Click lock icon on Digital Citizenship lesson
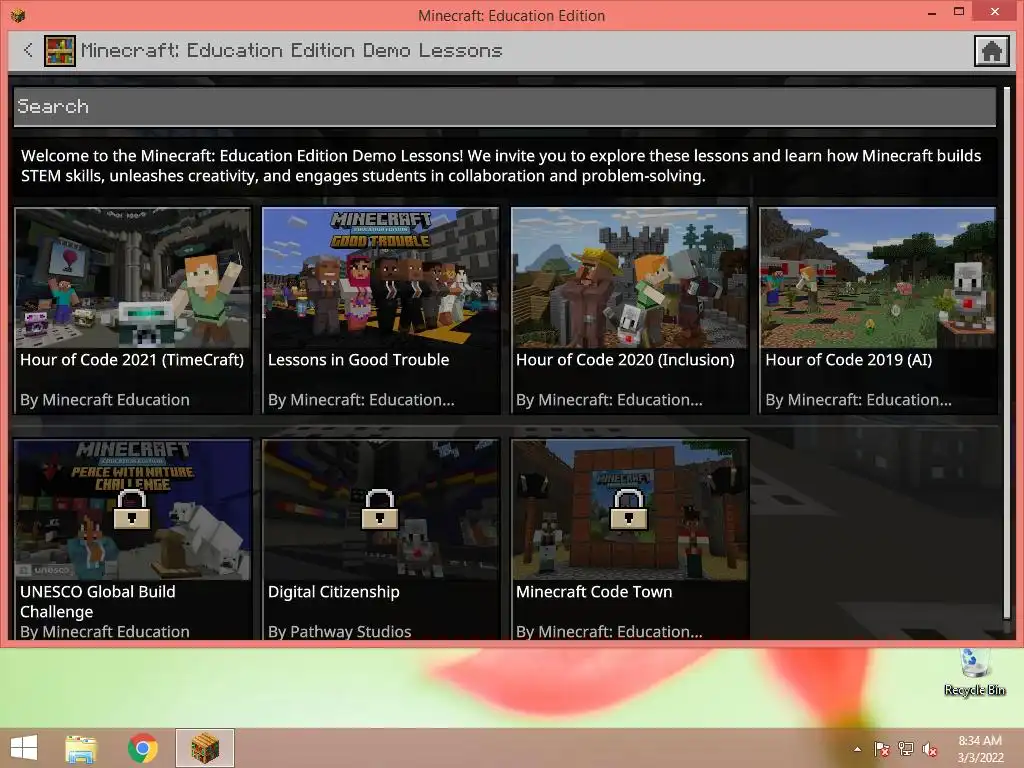This screenshot has height=768, width=1024. (x=380, y=509)
